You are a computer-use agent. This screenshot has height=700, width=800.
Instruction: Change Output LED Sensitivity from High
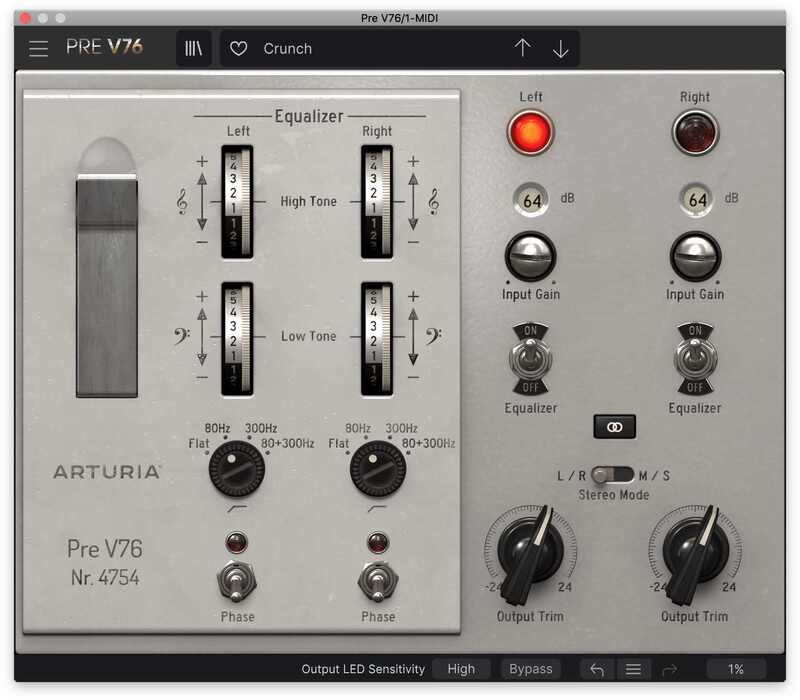[x=461, y=669]
